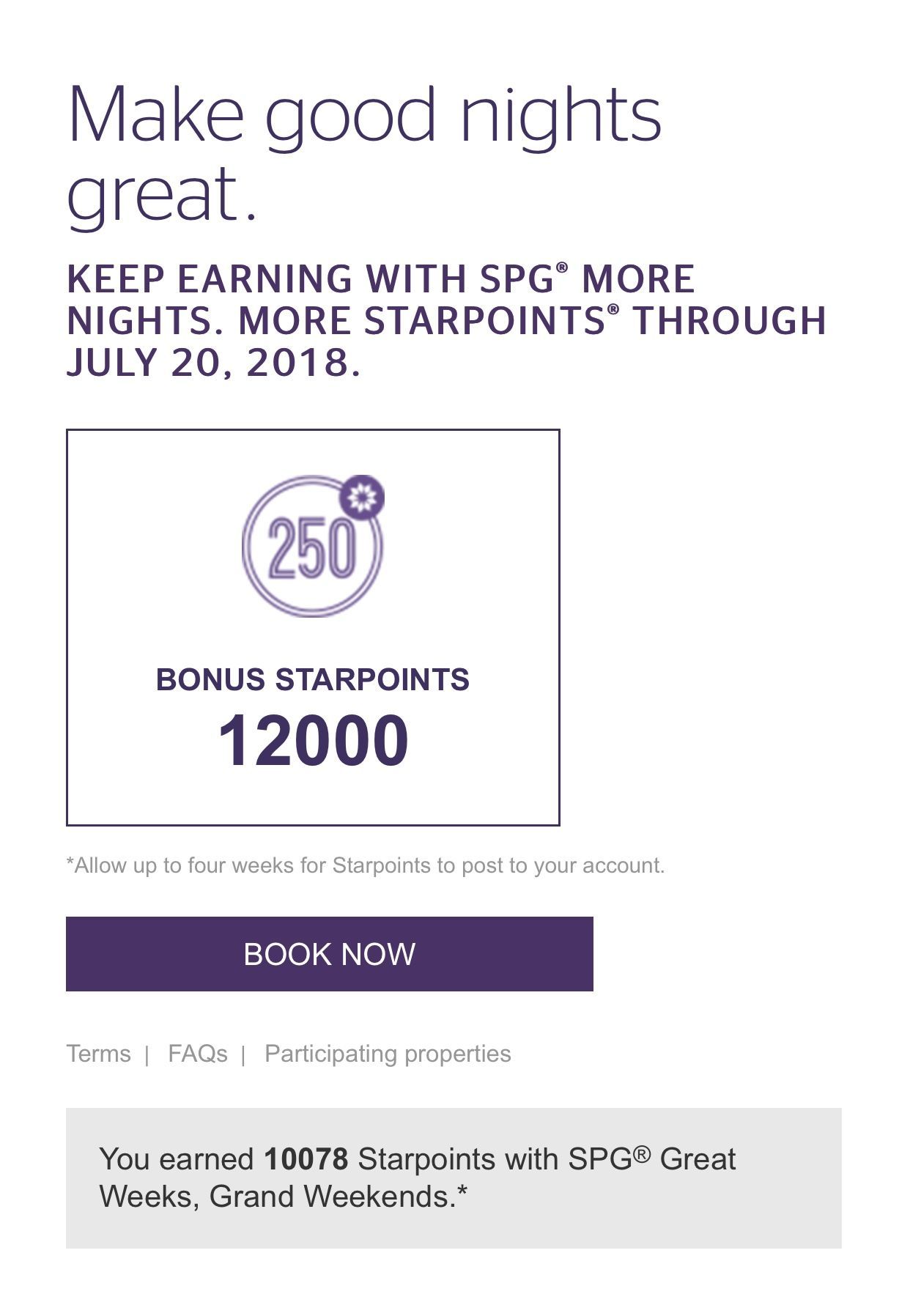The width and height of the screenshot is (910, 1316).
Task: Click the 12000 bonus points number
Action: pyautogui.click(x=313, y=741)
